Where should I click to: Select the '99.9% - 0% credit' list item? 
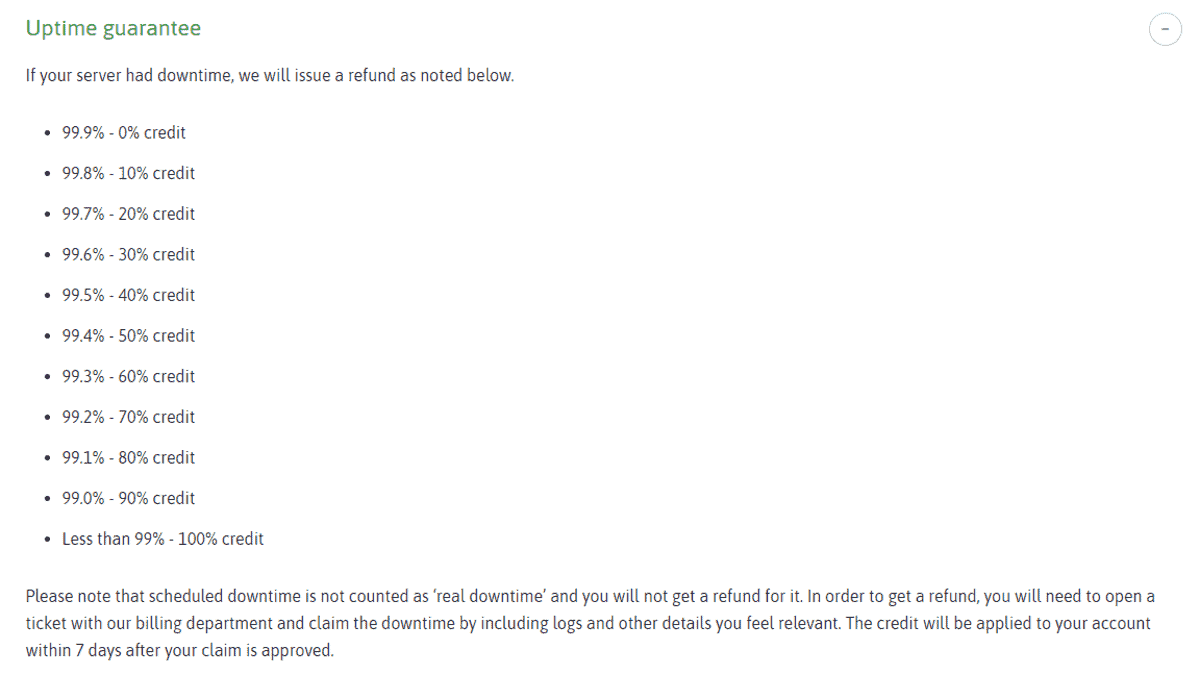(x=124, y=132)
